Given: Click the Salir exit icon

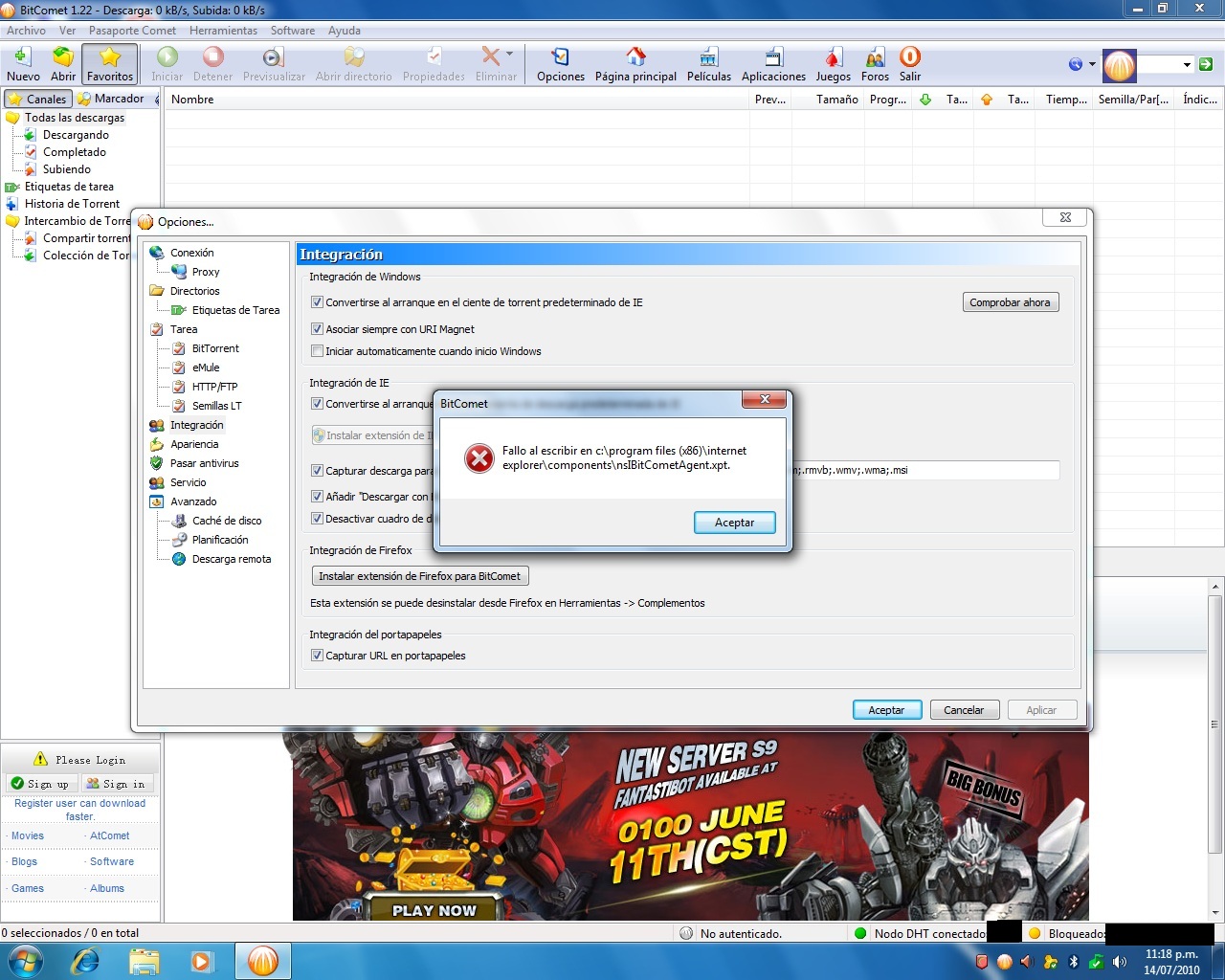Looking at the screenshot, I should click(x=909, y=57).
